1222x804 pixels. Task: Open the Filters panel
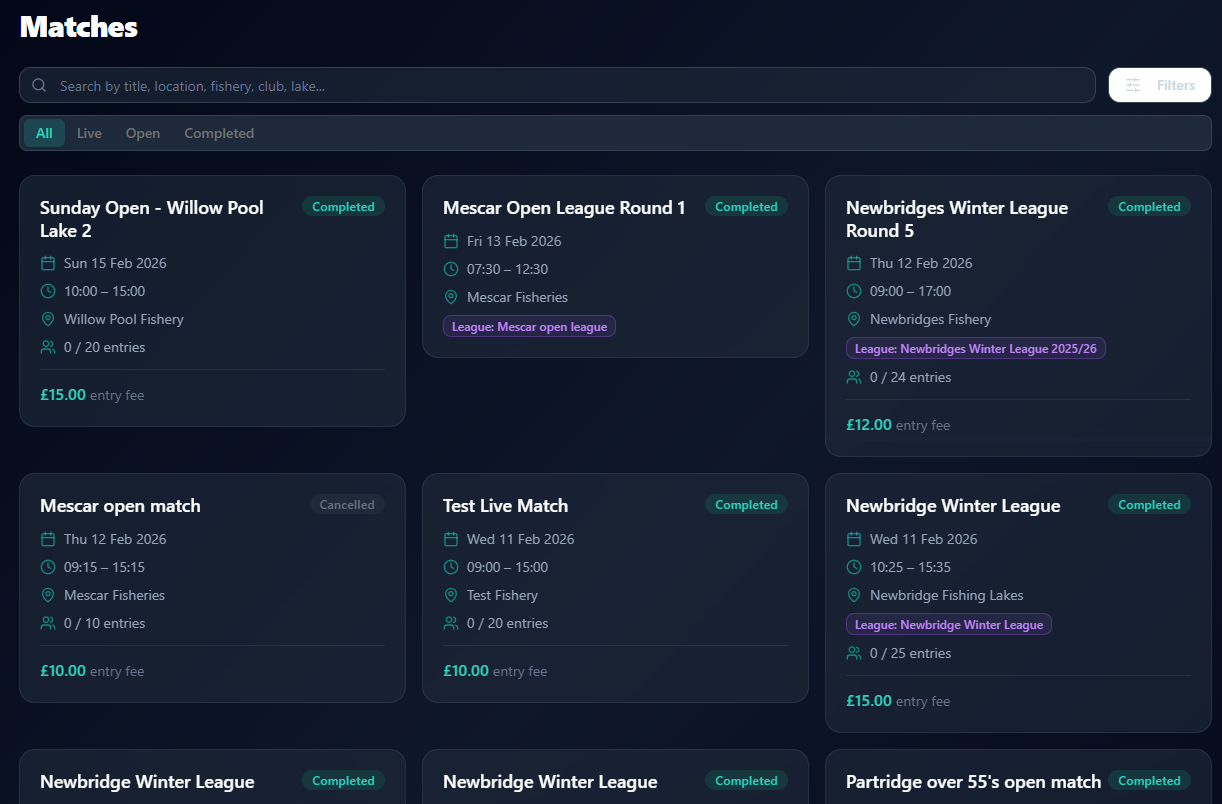1159,86
